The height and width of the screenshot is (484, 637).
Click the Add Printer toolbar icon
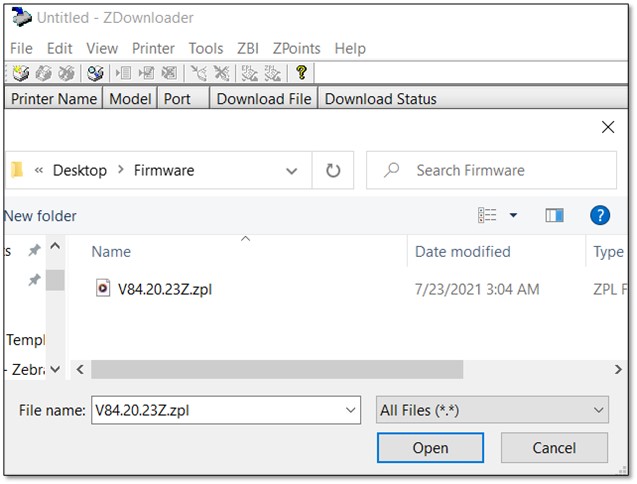[x=21, y=73]
